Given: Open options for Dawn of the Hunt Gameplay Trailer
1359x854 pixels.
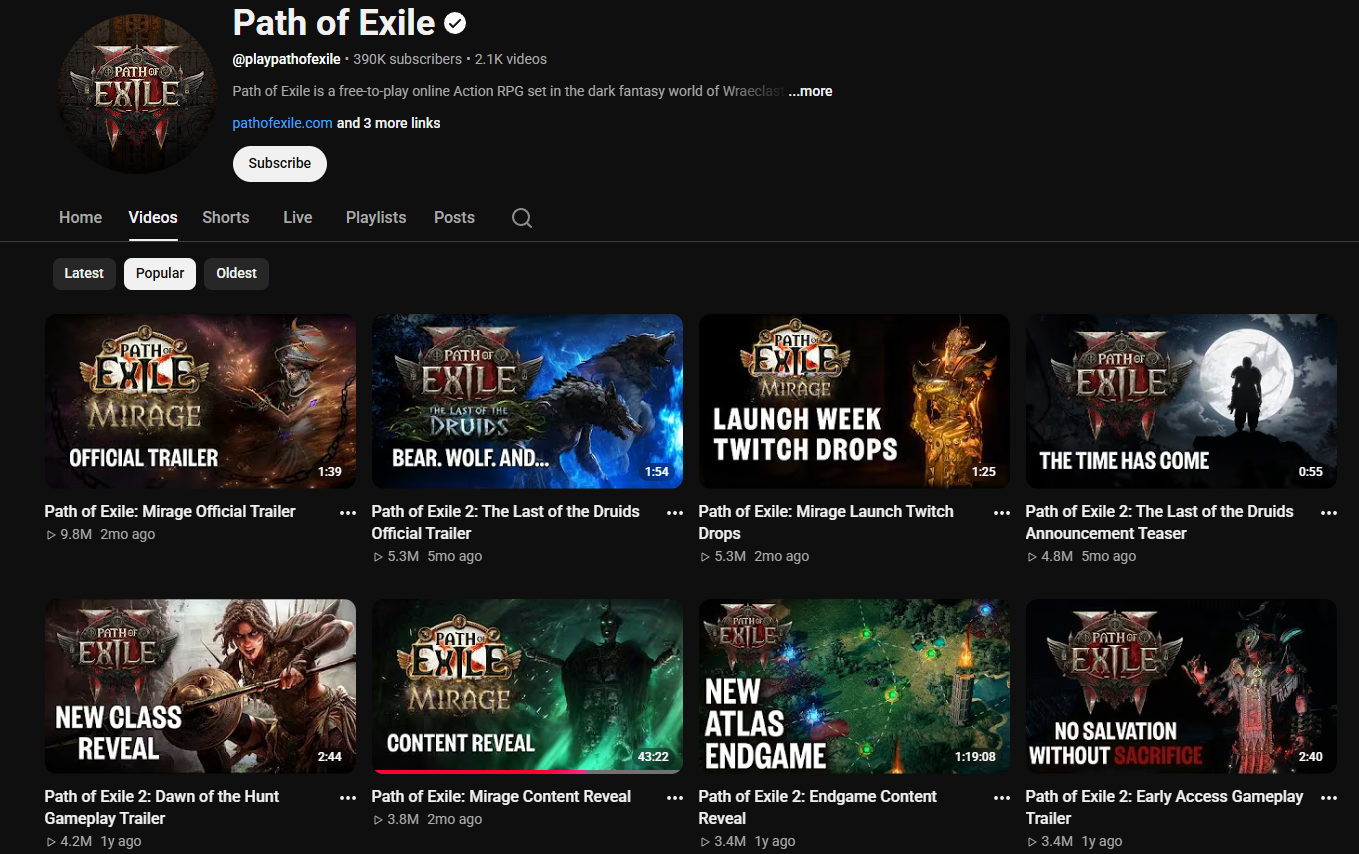Looking at the screenshot, I should pyautogui.click(x=348, y=797).
